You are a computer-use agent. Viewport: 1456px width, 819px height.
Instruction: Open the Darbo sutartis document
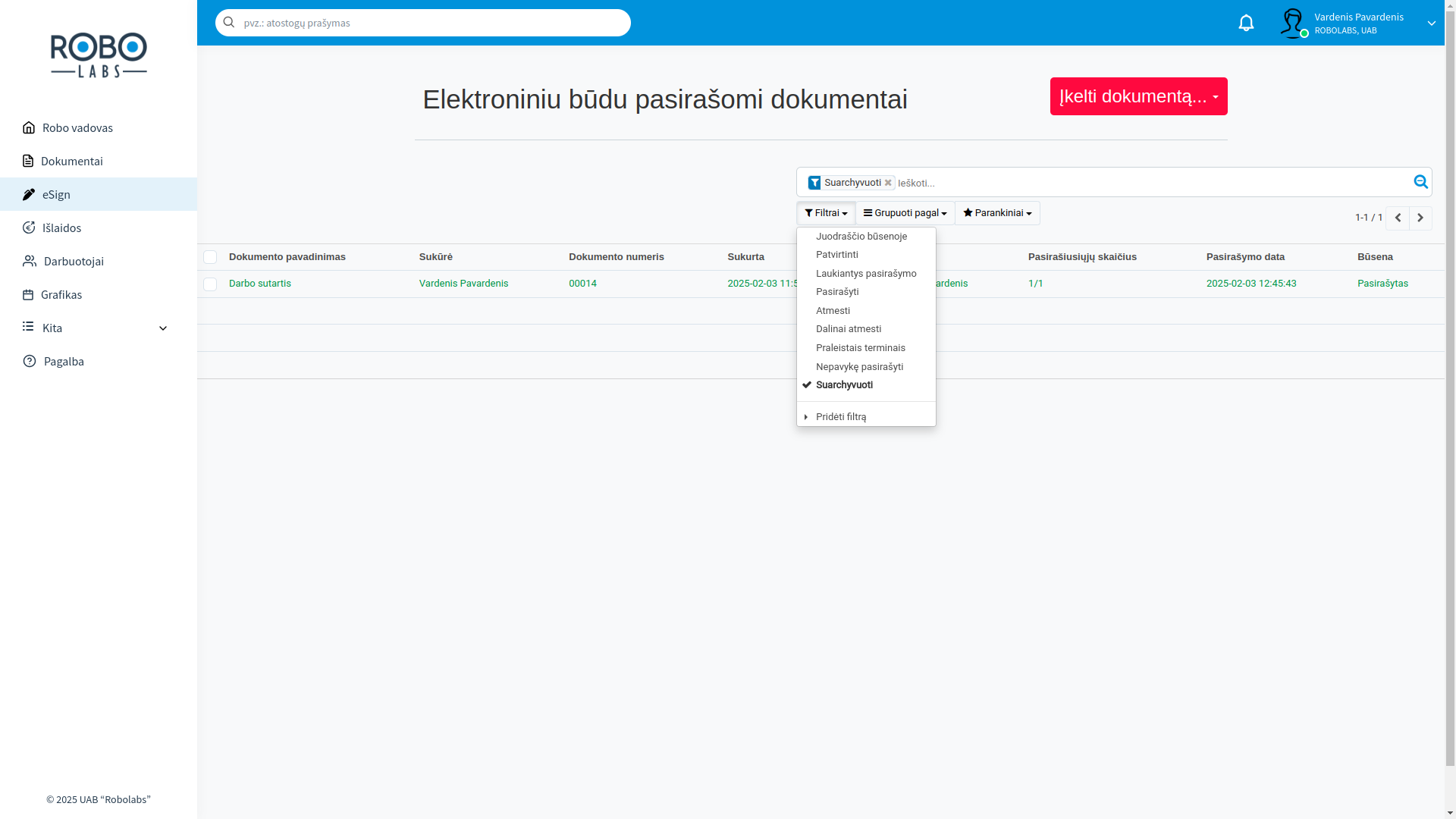tap(260, 284)
